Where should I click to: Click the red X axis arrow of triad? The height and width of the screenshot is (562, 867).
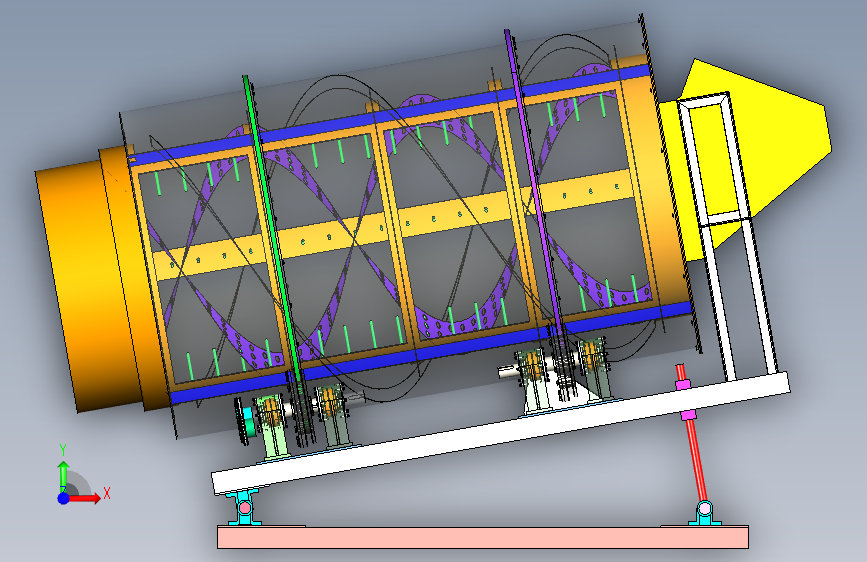87,498
